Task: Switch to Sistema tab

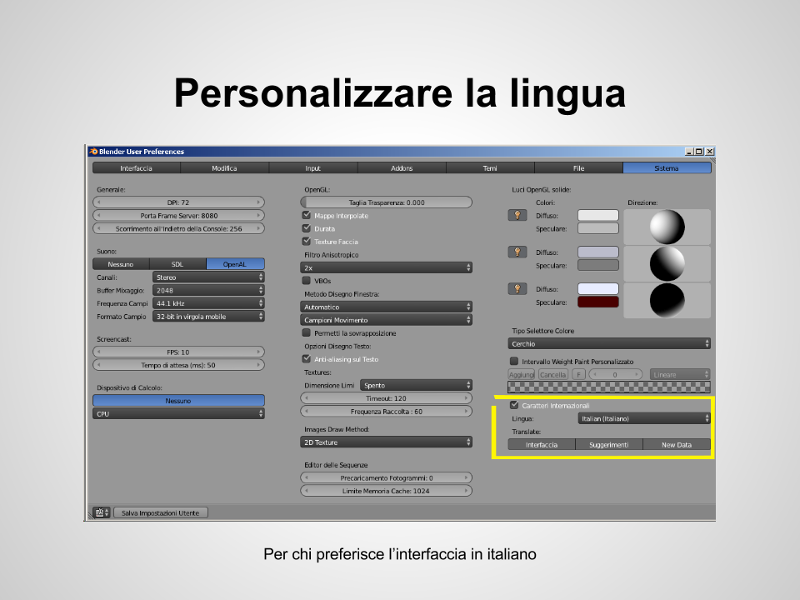Action: [x=667, y=168]
